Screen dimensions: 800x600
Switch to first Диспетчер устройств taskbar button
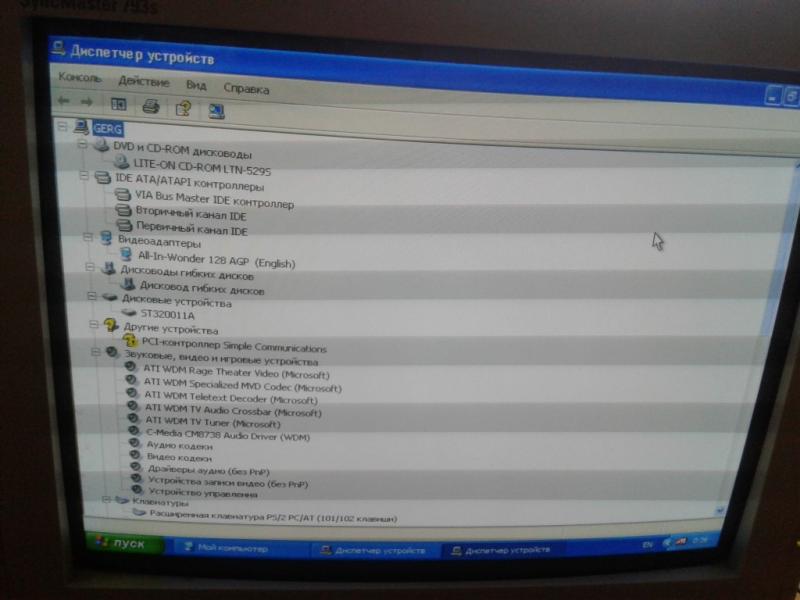pos(374,550)
